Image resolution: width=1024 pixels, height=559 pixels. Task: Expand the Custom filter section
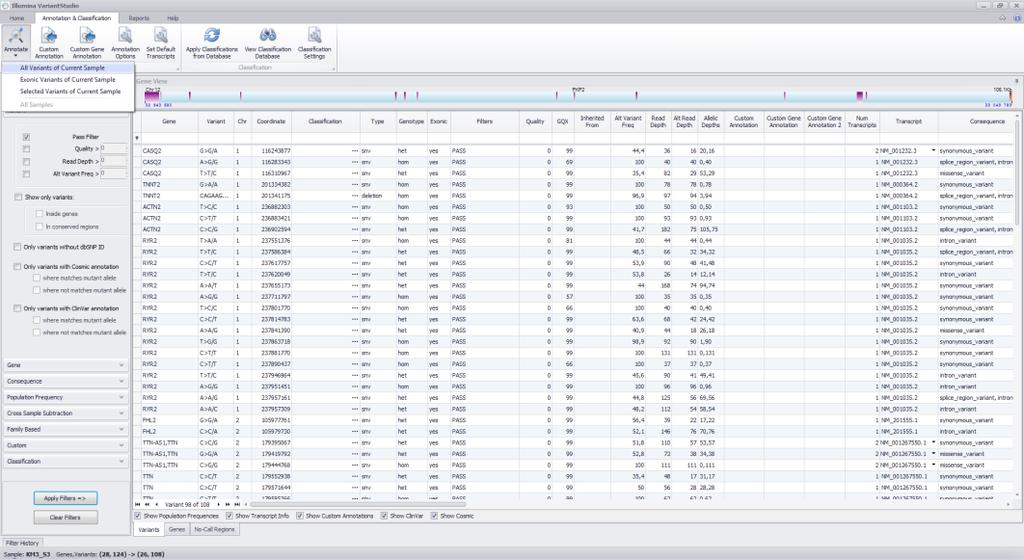pyautogui.click(x=65, y=445)
